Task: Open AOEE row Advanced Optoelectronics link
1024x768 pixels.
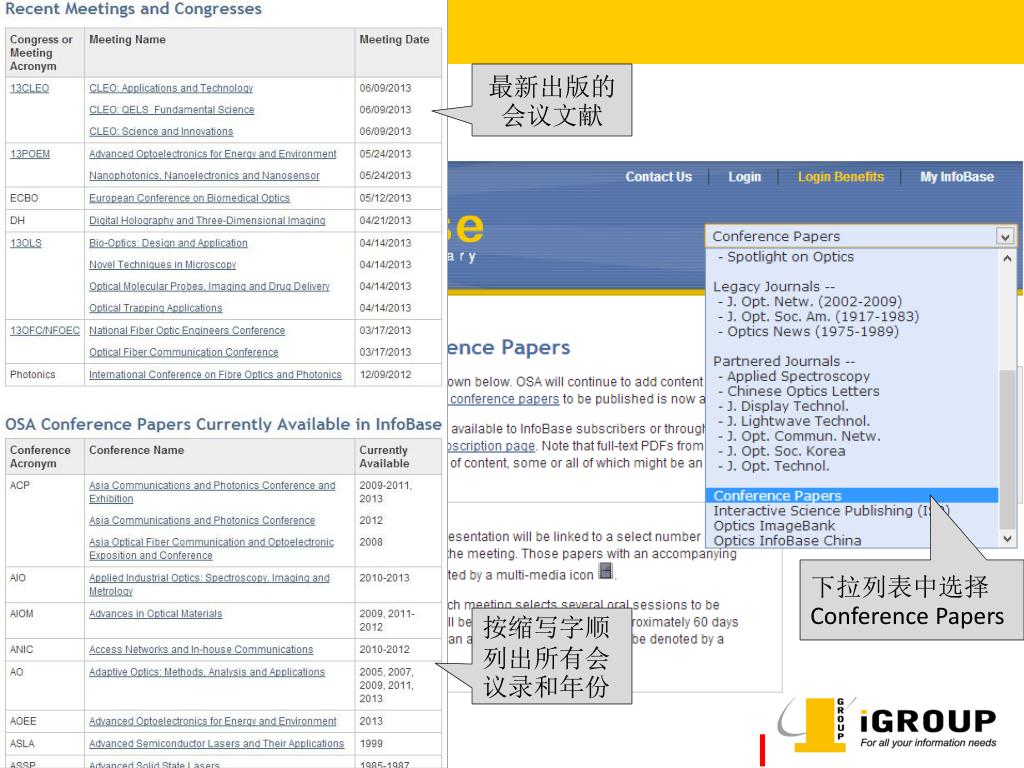Action: [x=213, y=722]
